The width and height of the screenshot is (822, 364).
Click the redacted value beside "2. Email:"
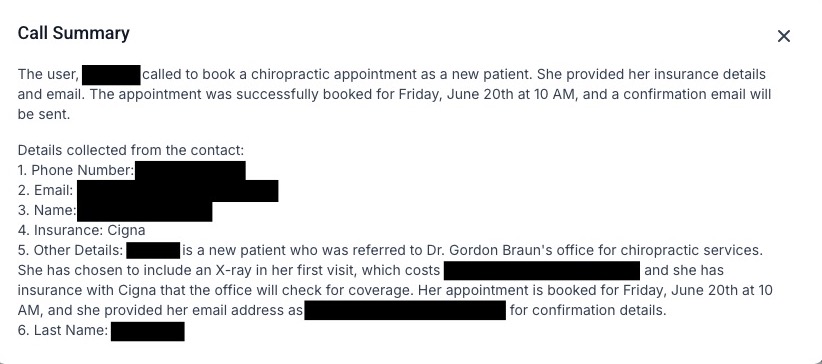click(x=178, y=191)
